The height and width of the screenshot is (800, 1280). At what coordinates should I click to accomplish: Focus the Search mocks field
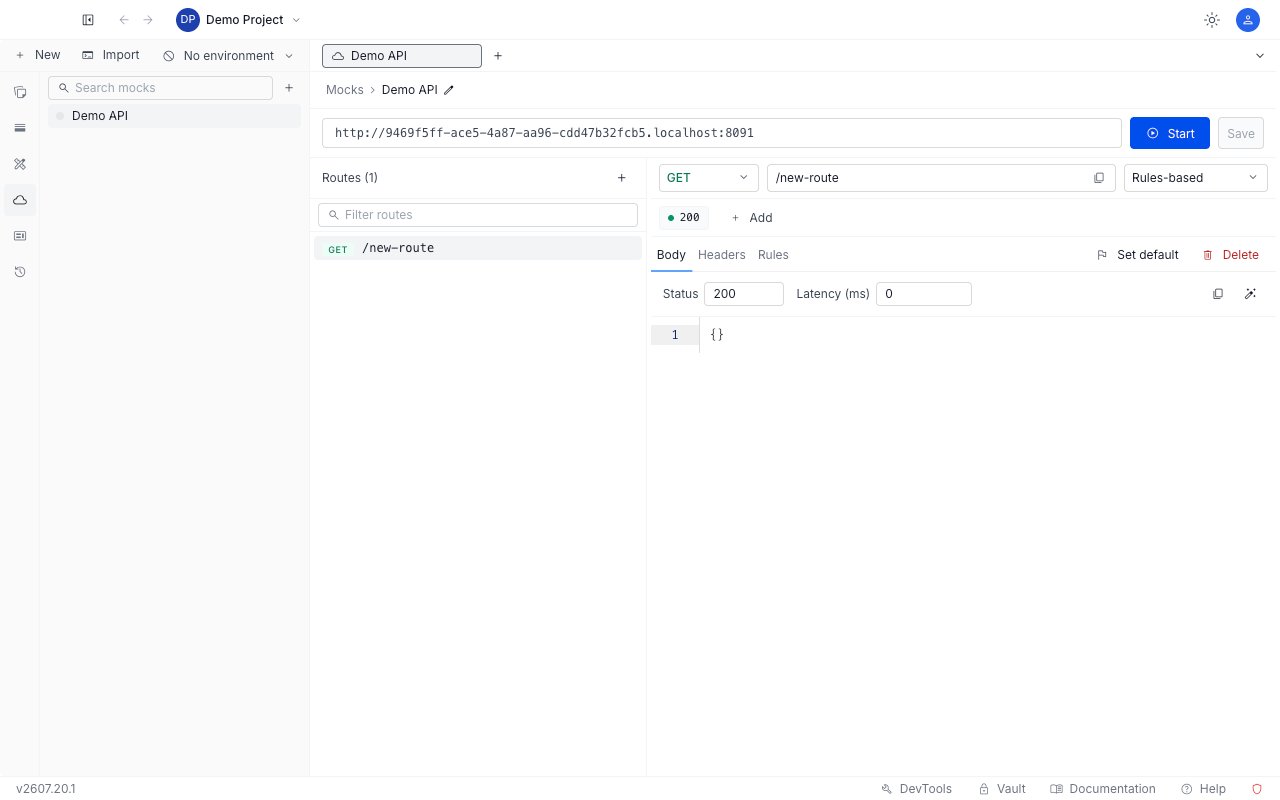(x=160, y=88)
